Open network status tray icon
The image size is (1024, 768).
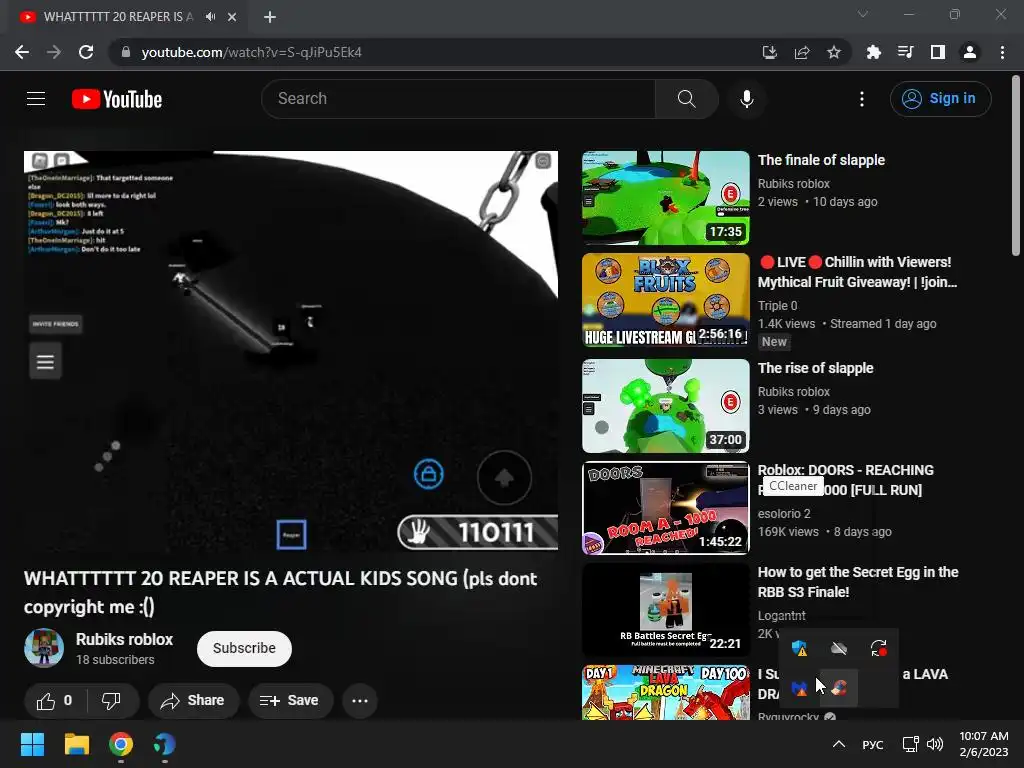click(x=910, y=744)
